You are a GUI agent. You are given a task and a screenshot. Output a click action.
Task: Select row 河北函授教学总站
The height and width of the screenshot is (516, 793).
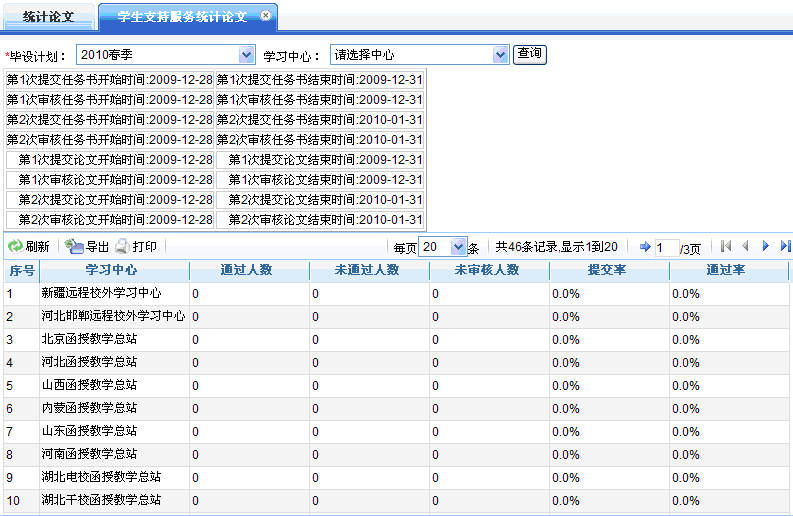396,363
